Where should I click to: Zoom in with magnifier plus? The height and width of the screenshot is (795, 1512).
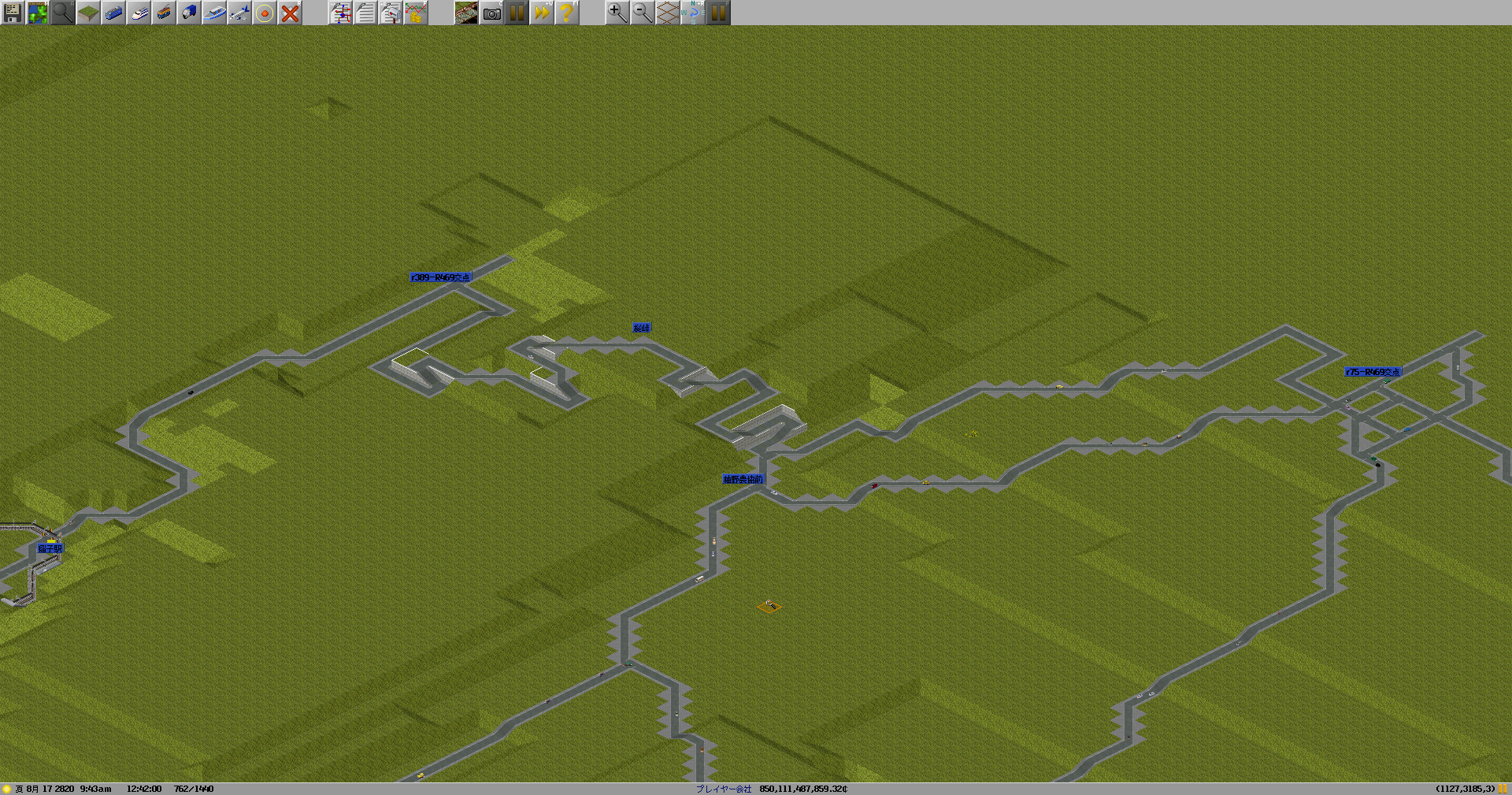tap(617, 13)
